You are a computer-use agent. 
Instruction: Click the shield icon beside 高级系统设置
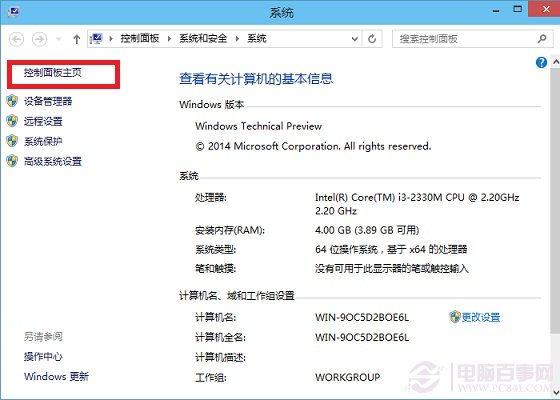coord(12,161)
